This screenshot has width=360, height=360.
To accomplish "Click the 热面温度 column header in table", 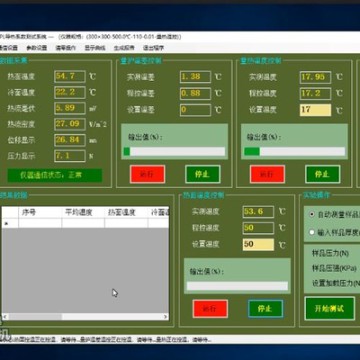I will pos(122,212).
